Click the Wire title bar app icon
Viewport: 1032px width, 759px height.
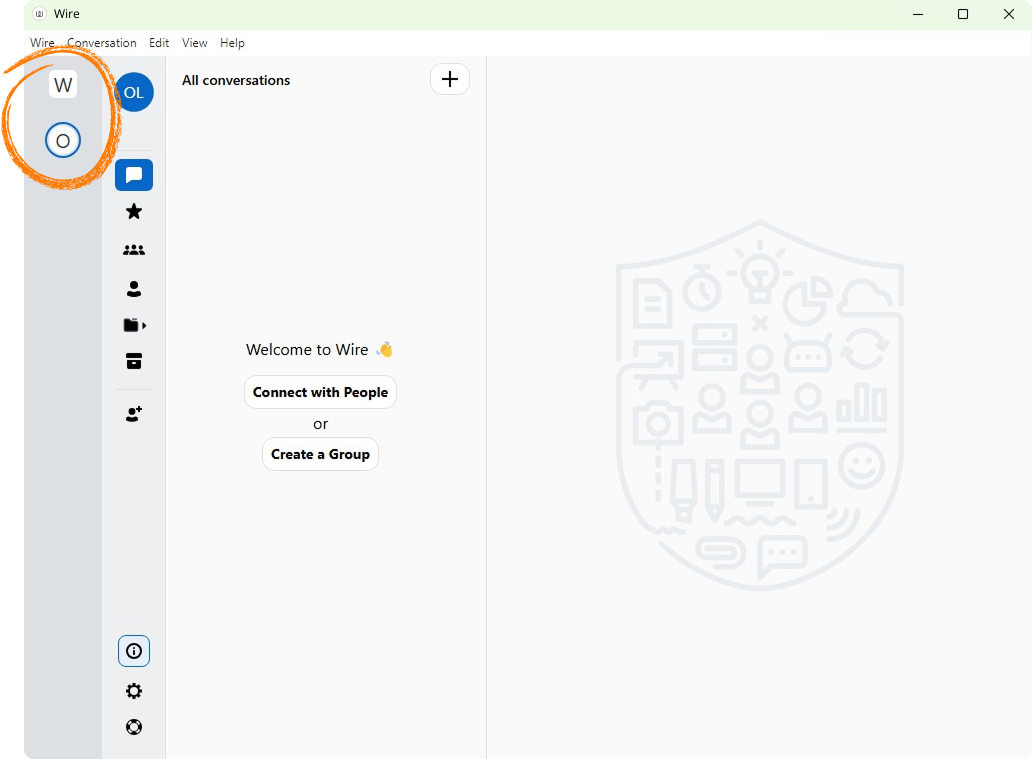click(39, 14)
